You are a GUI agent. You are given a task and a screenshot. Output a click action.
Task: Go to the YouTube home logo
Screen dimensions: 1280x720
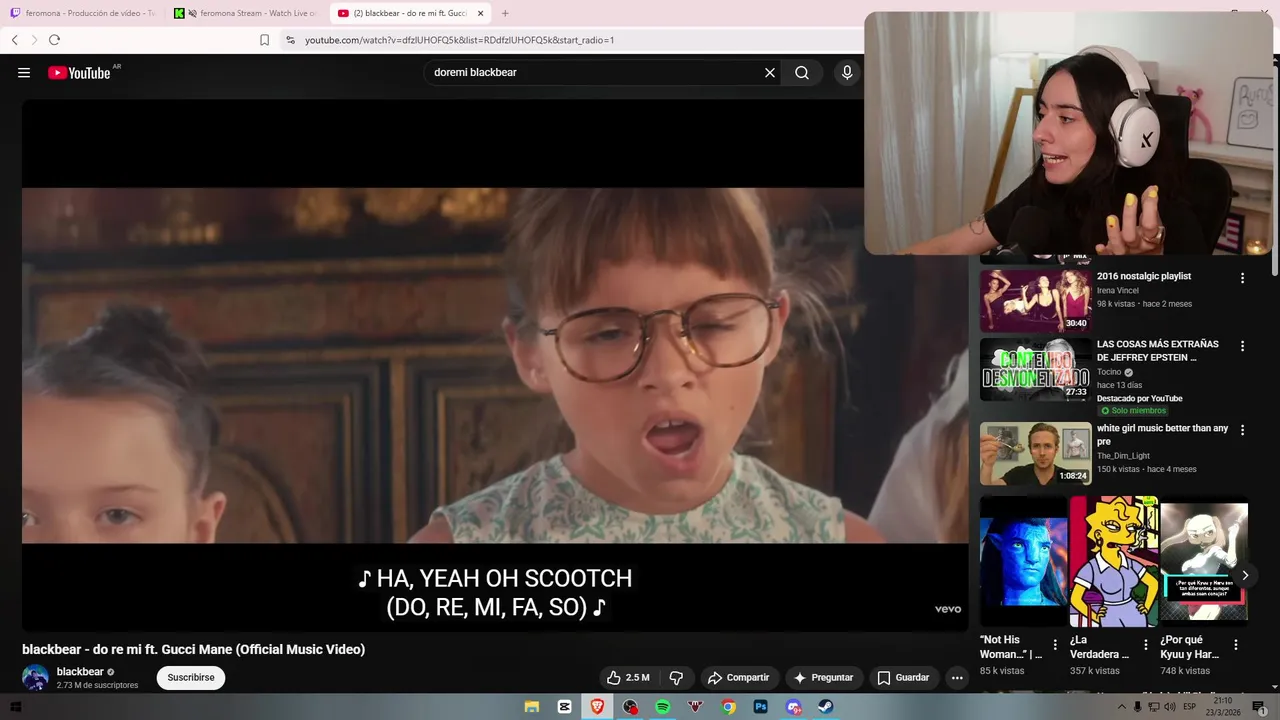[79, 73]
